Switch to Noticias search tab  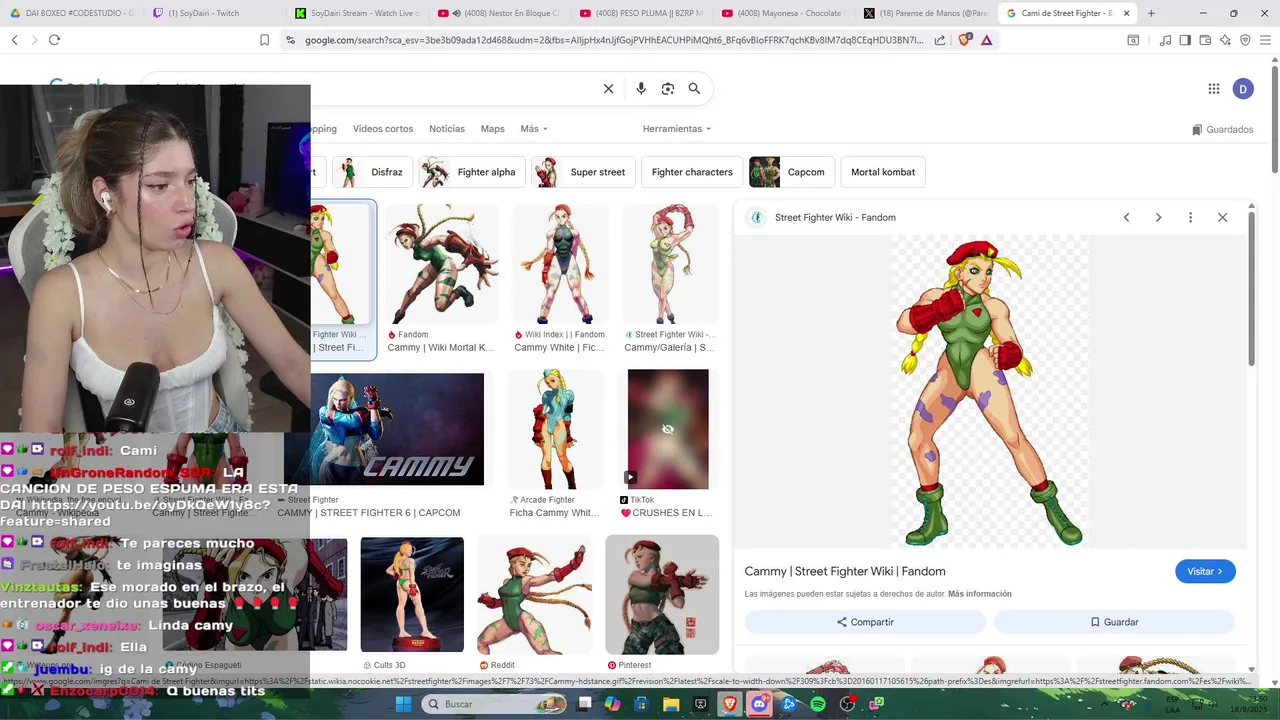click(447, 129)
